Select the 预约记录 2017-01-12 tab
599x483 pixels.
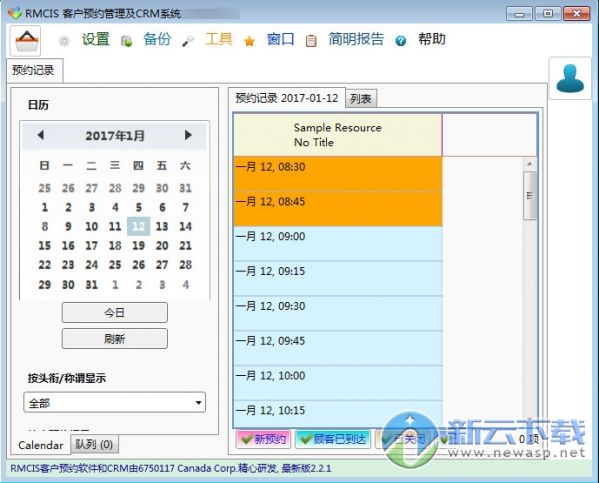click(287, 98)
